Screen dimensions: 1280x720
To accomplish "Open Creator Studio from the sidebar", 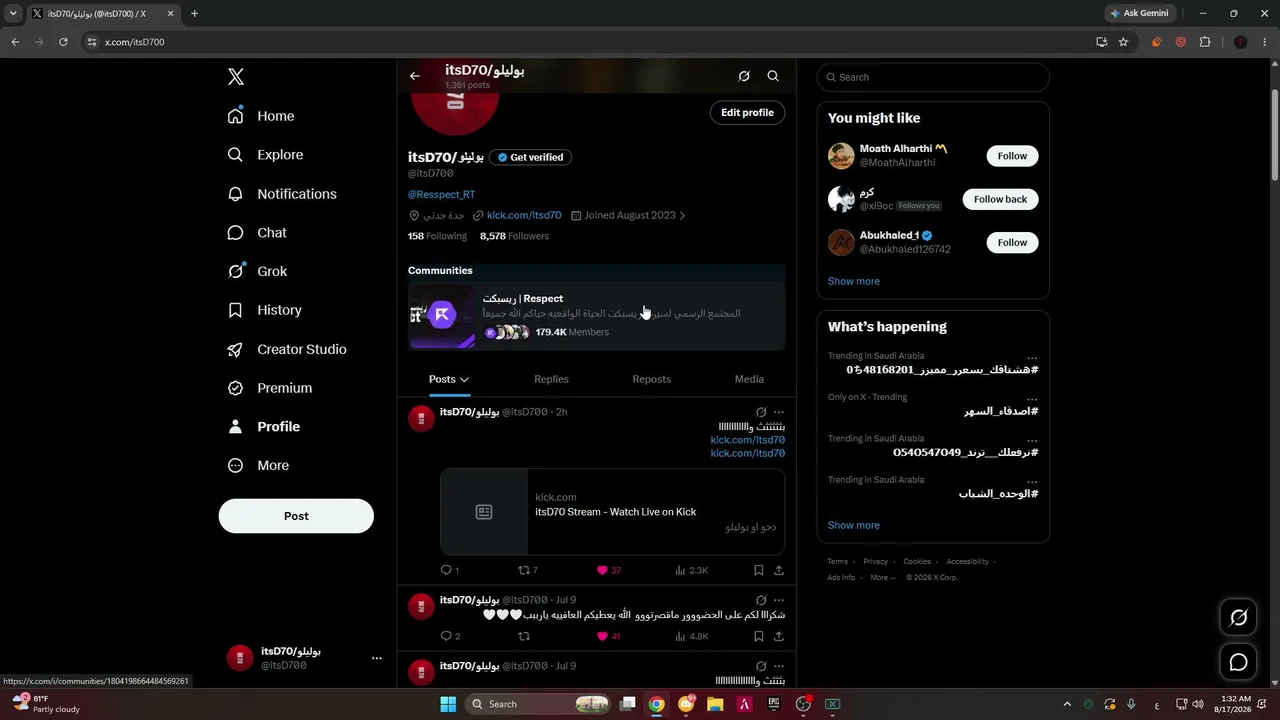I will pyautogui.click(x=287, y=349).
